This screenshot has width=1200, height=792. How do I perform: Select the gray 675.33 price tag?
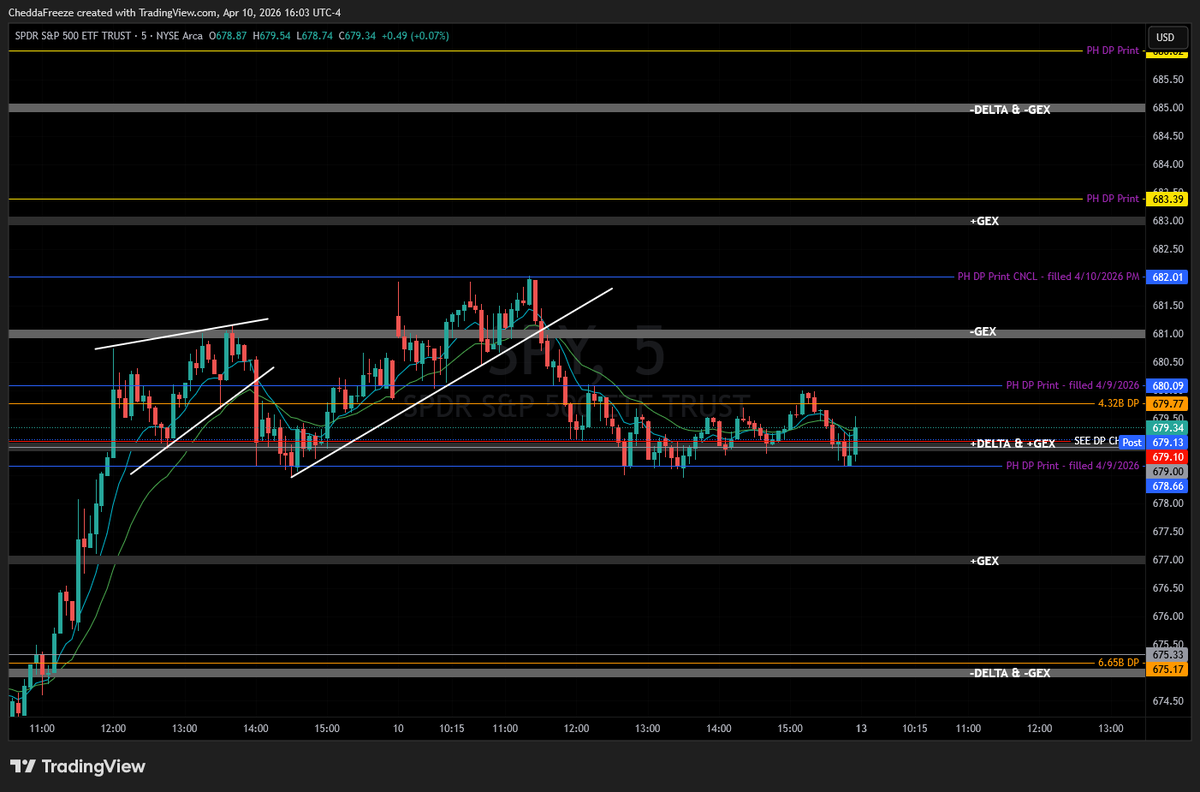1167,655
